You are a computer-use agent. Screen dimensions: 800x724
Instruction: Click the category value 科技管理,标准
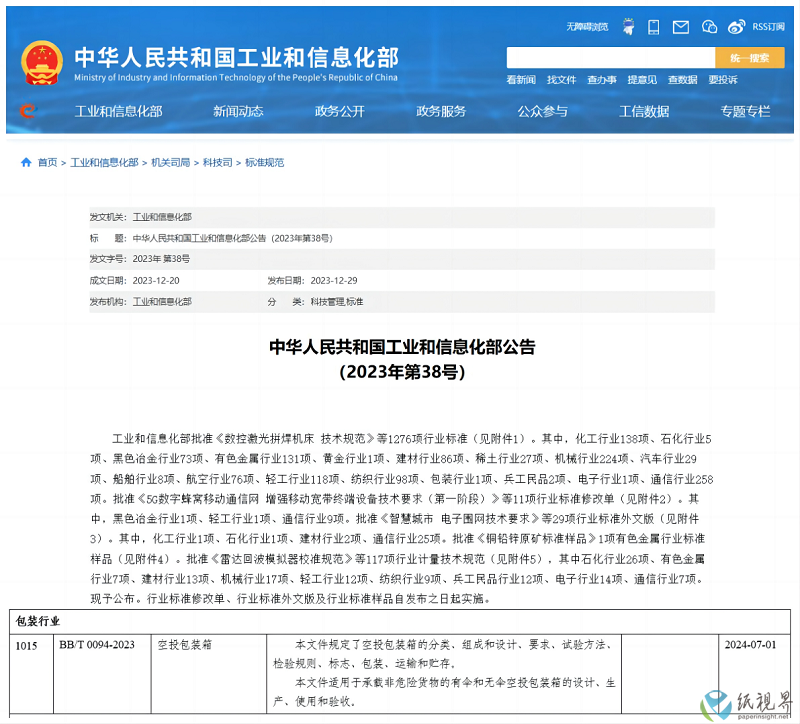click(x=337, y=302)
